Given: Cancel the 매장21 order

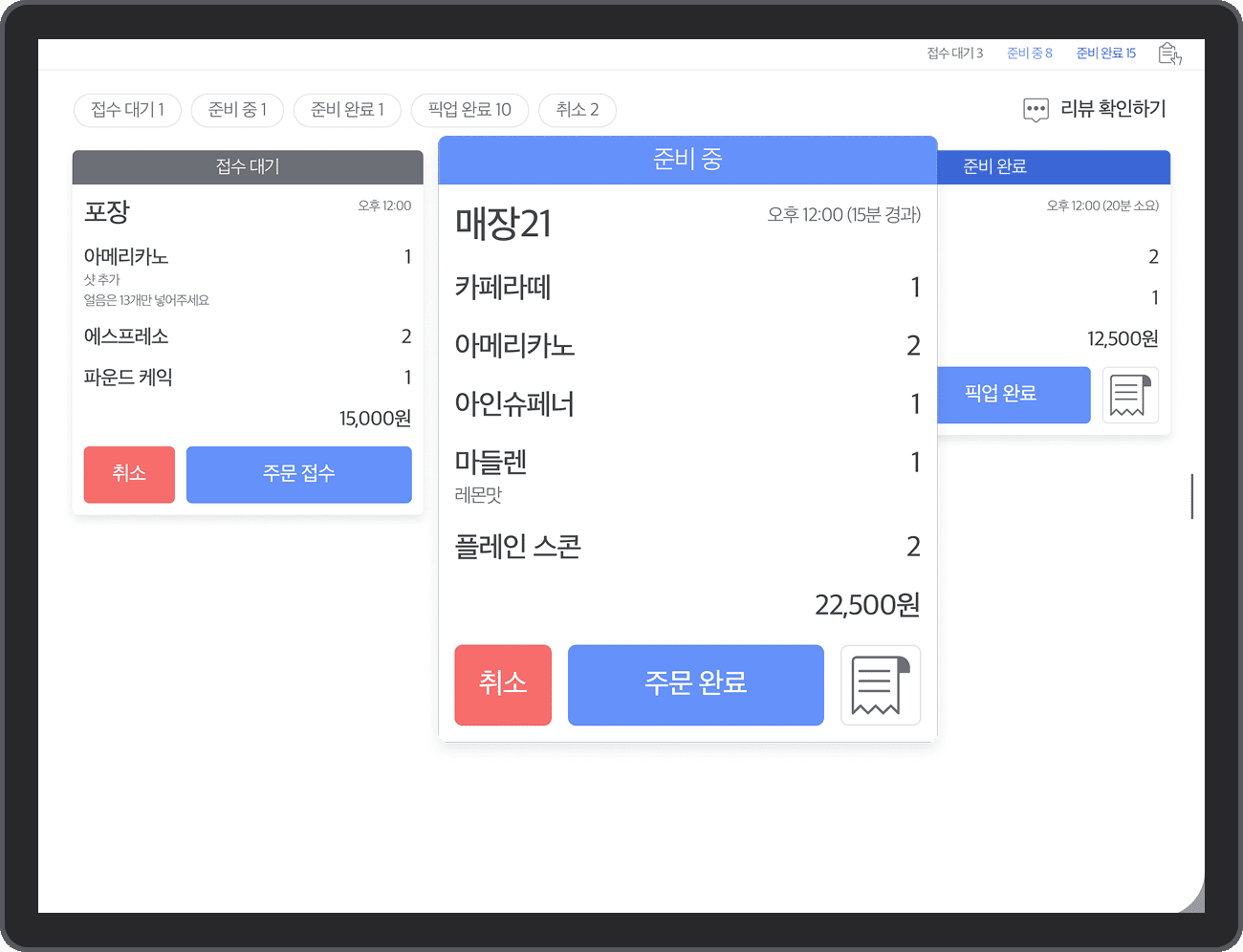Looking at the screenshot, I should [x=503, y=684].
